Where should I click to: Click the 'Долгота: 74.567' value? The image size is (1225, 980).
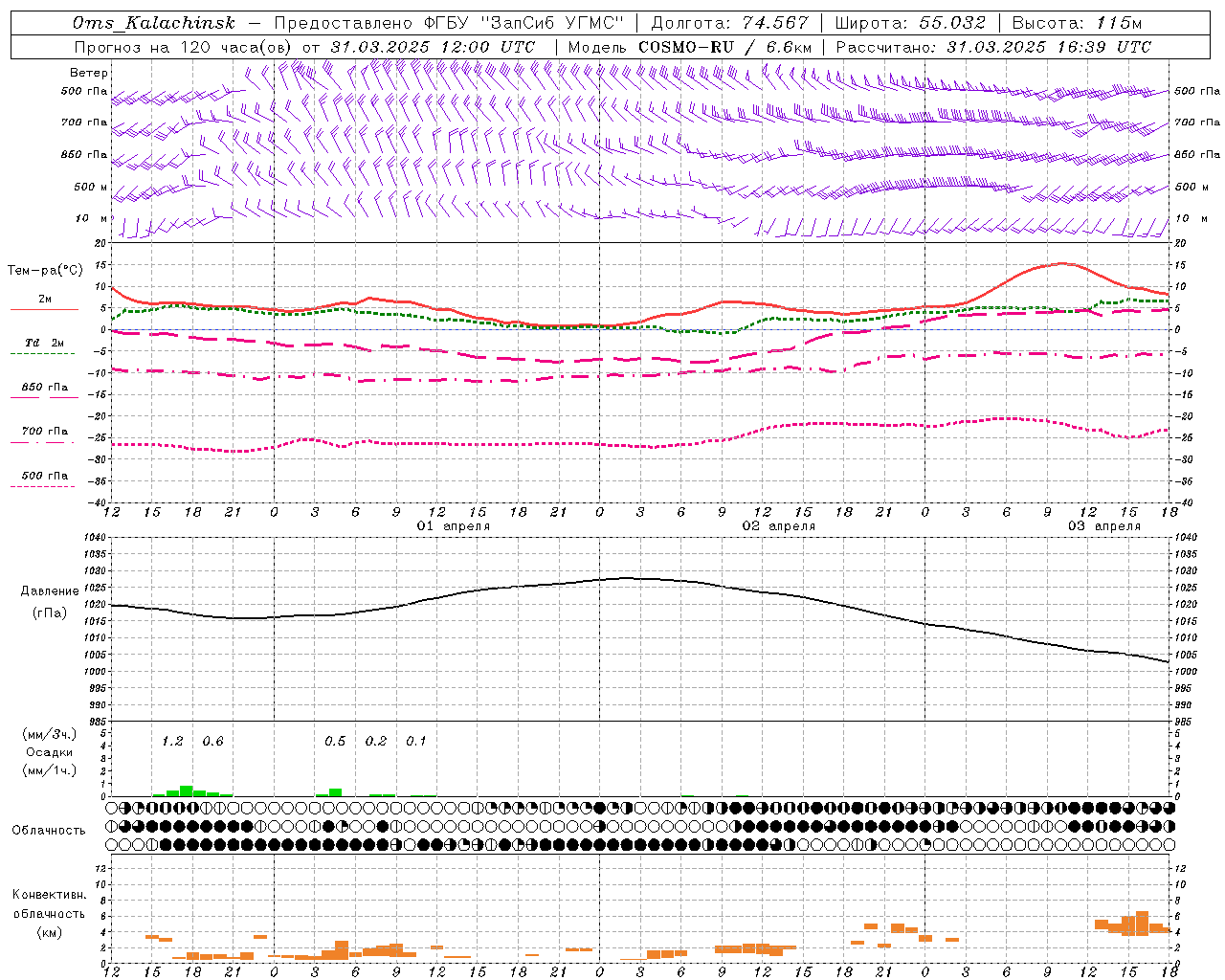pyautogui.click(x=730, y=23)
